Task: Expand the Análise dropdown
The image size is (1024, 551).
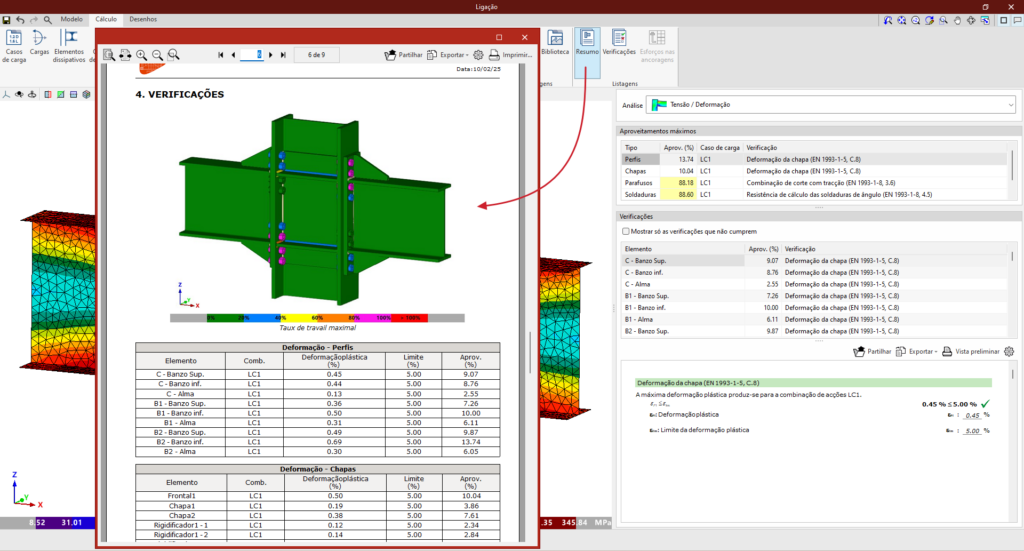Action: (1010, 104)
